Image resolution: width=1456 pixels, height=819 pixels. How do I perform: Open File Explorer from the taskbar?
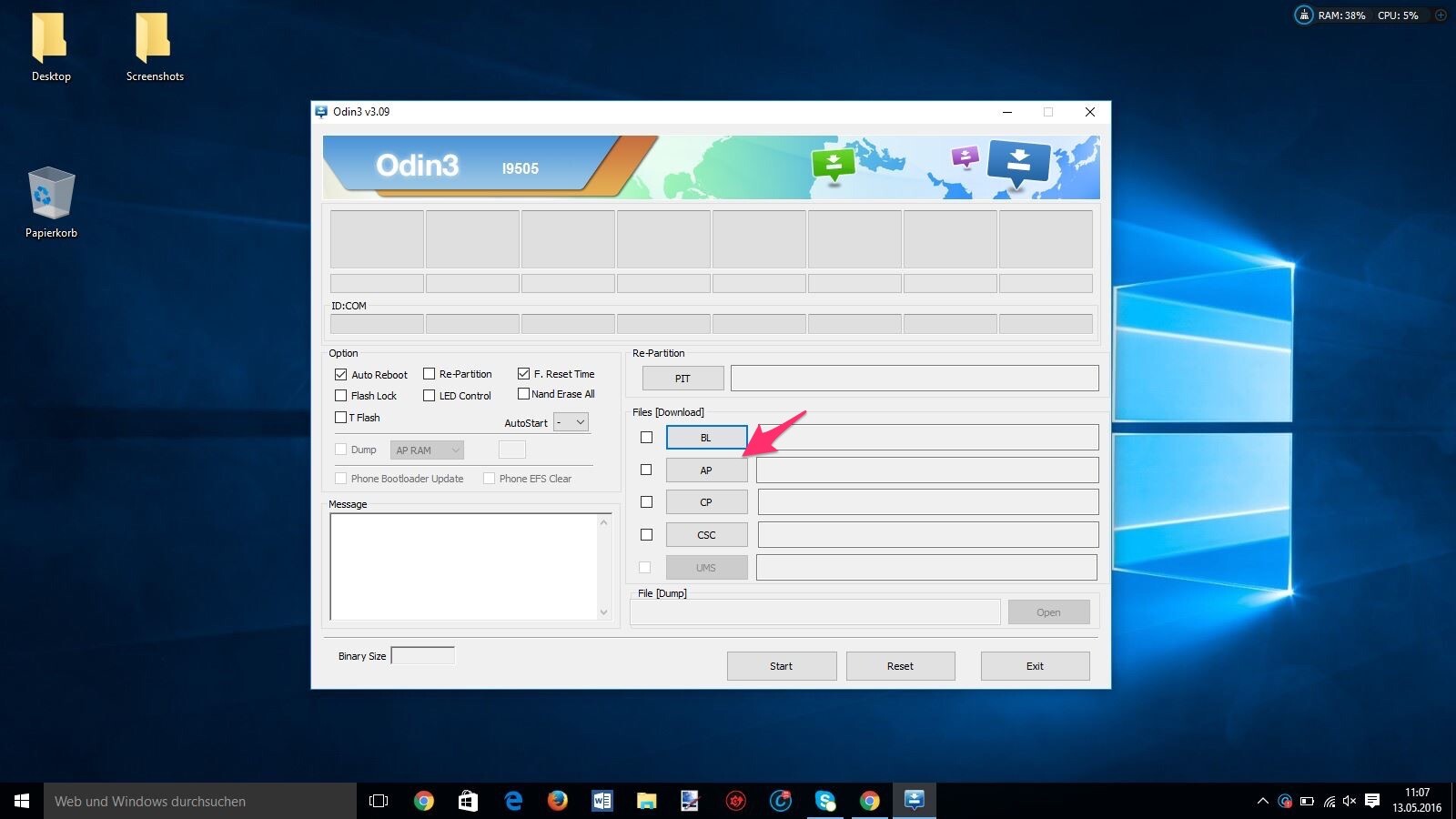646,801
